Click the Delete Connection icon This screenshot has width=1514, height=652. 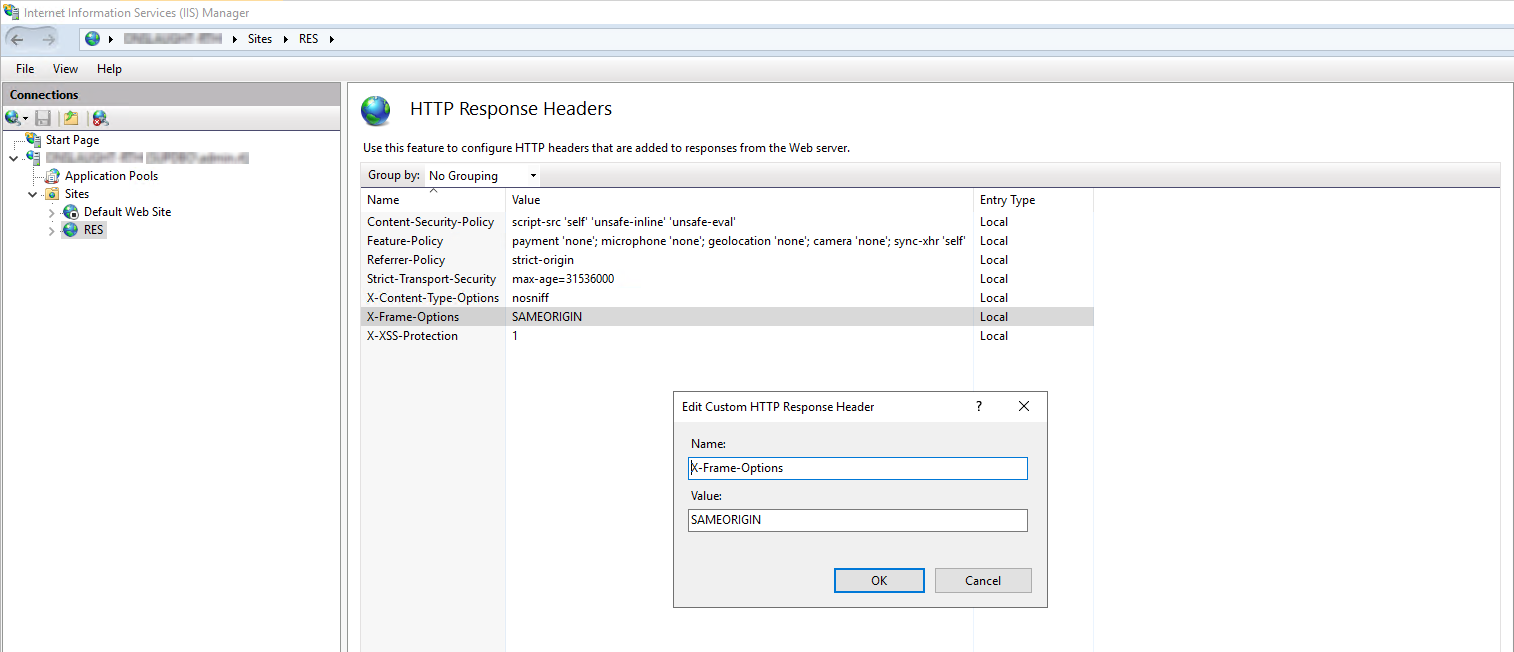point(99,117)
